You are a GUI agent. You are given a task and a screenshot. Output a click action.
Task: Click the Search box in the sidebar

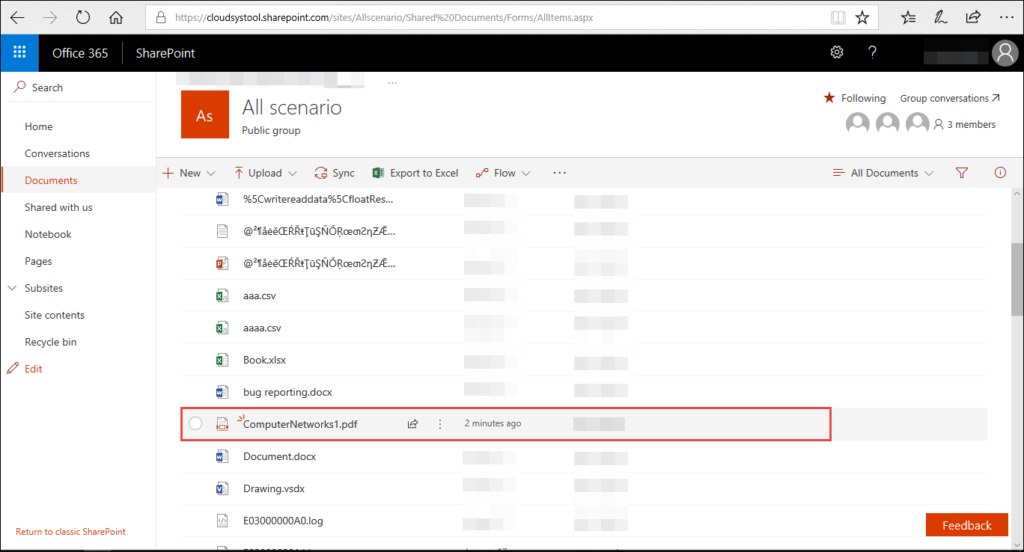(78, 88)
